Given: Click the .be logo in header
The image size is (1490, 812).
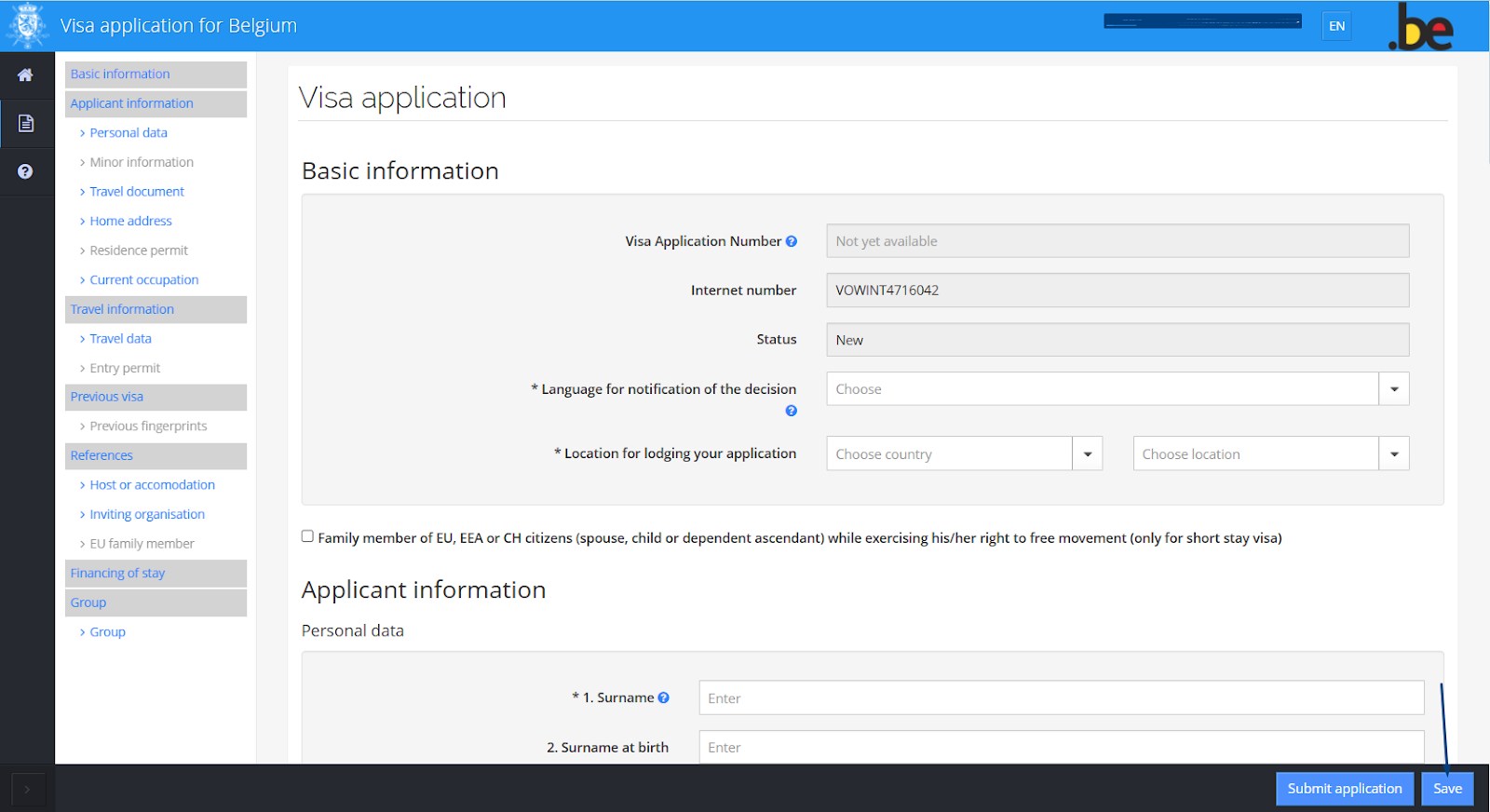Looking at the screenshot, I should point(1421,27).
